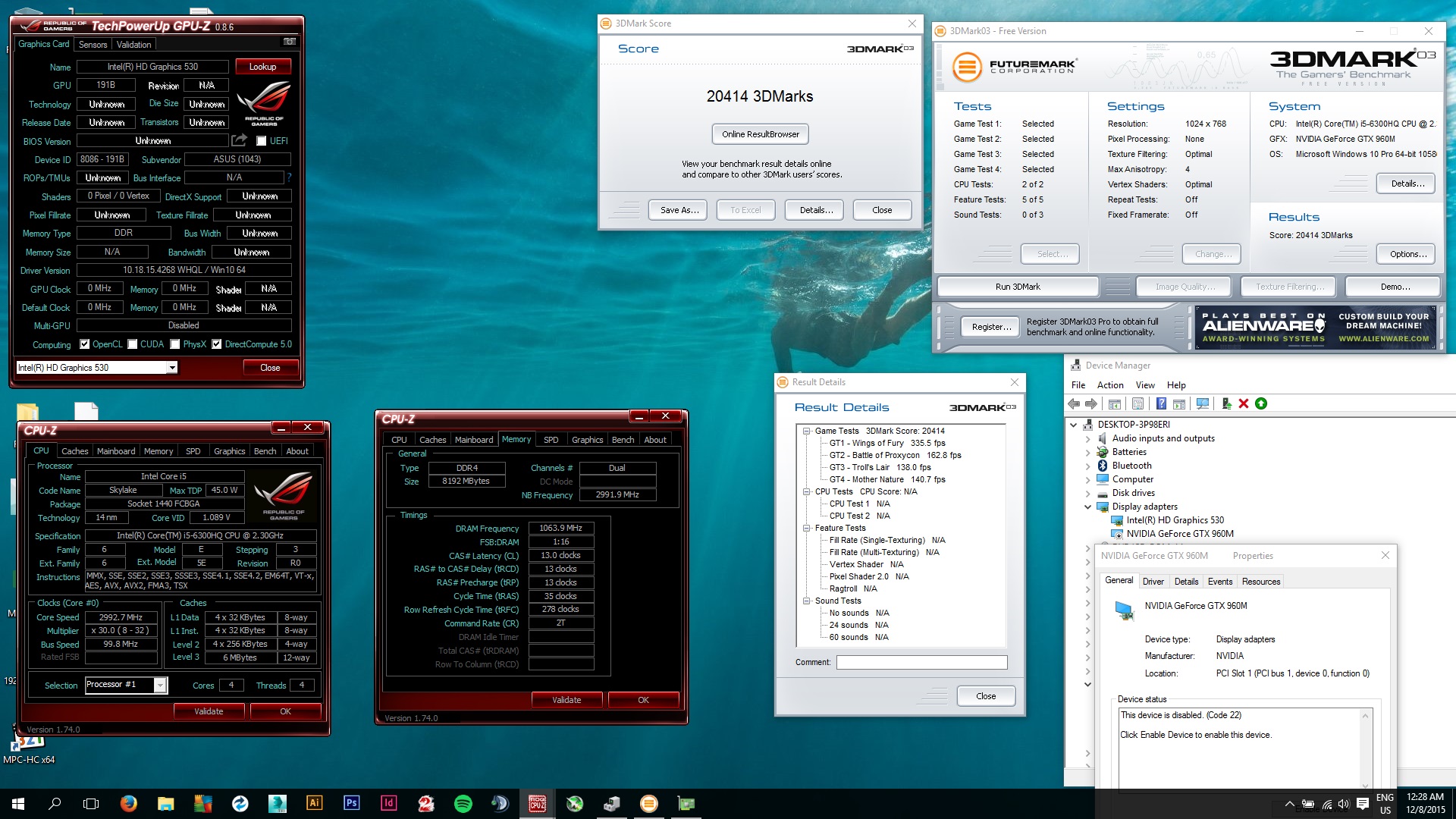1456x819 pixels.
Task: Click the Task View taskbar icon
Action: (x=91, y=803)
